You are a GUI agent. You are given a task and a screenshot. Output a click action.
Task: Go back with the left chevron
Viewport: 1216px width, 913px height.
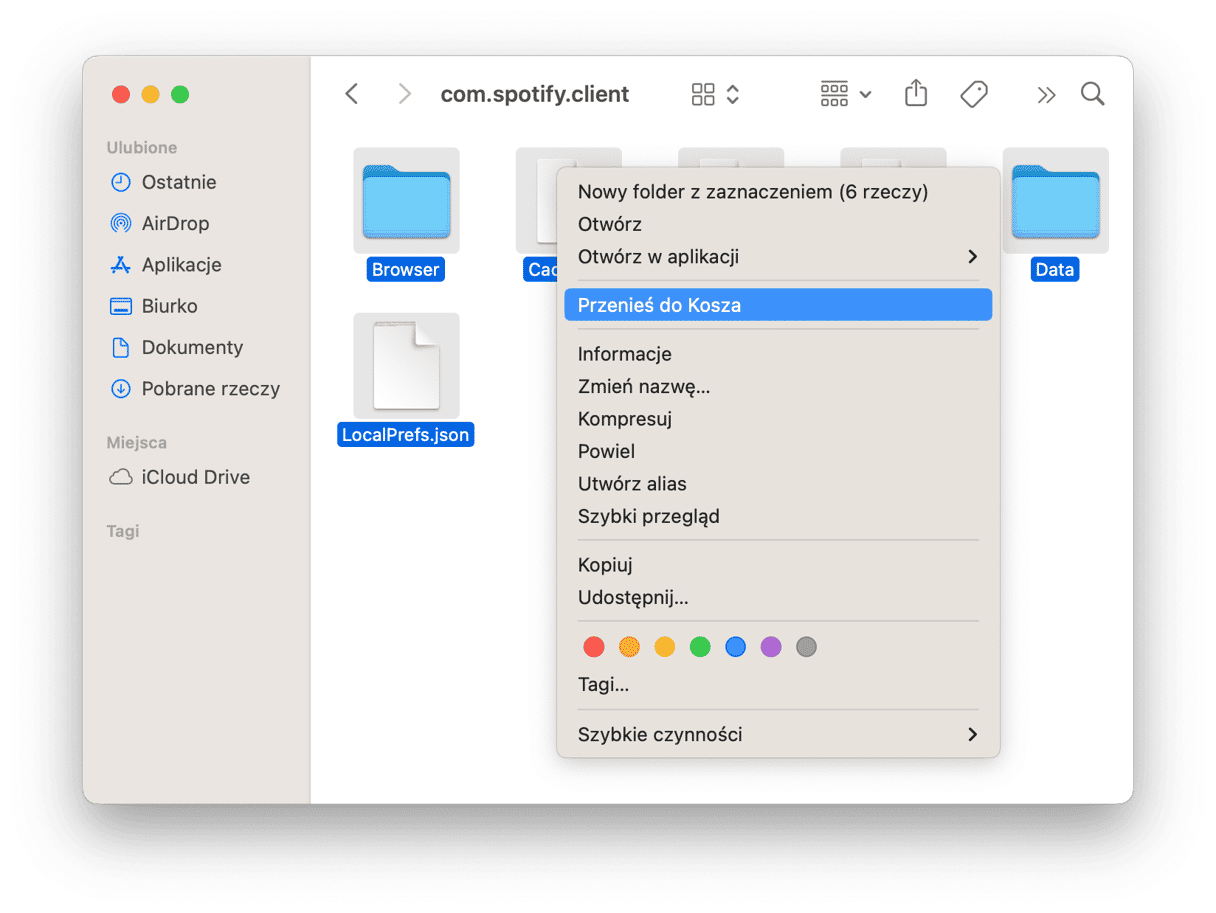coord(352,94)
